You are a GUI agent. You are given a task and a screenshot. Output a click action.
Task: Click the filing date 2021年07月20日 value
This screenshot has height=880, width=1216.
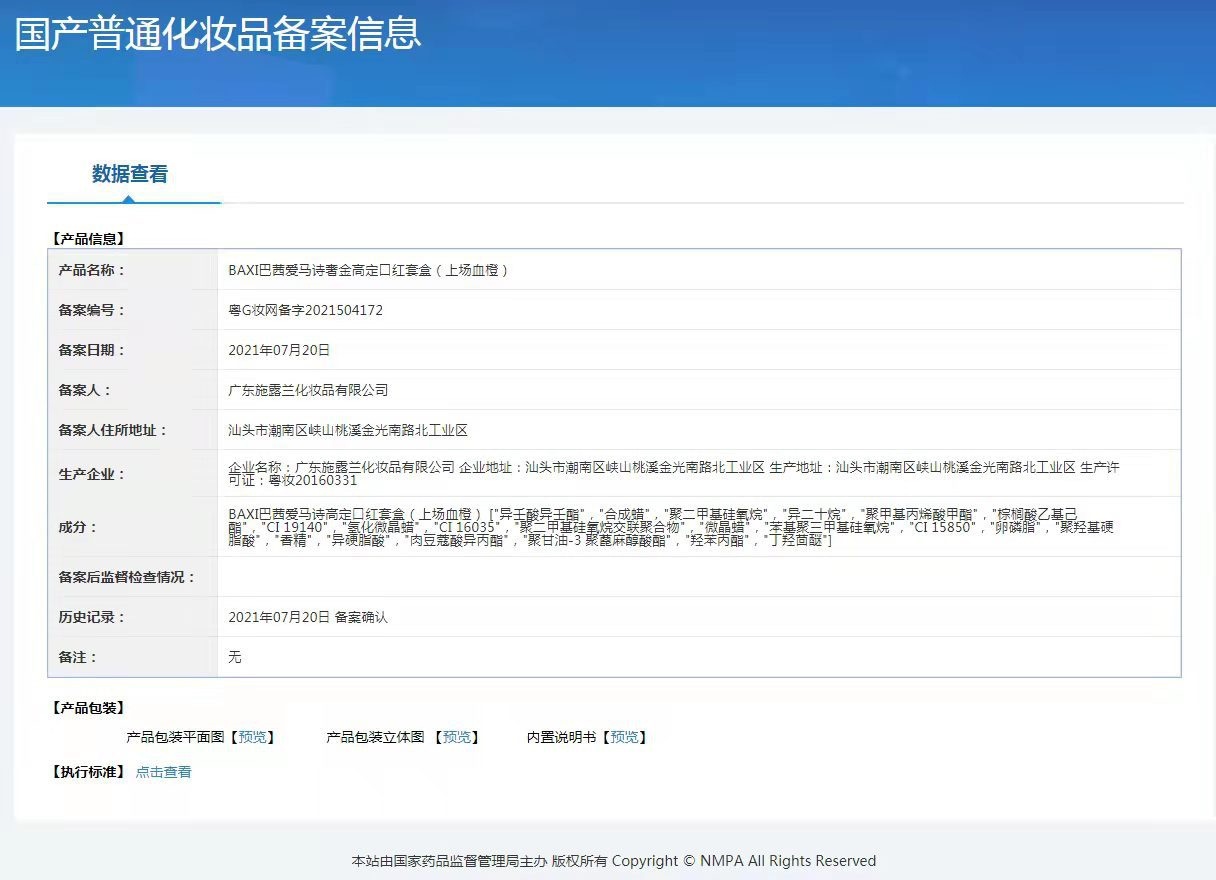click(279, 350)
